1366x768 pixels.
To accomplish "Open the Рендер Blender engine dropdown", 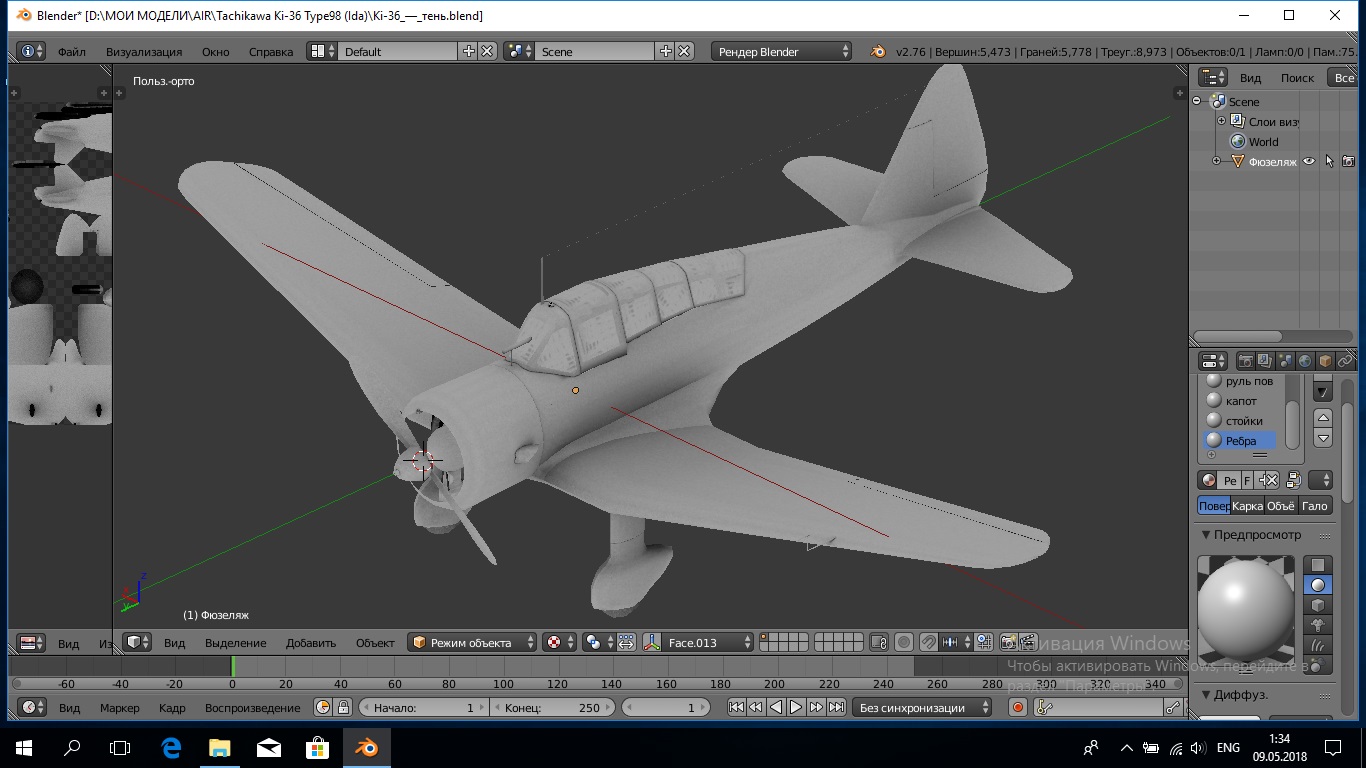I will 782,51.
